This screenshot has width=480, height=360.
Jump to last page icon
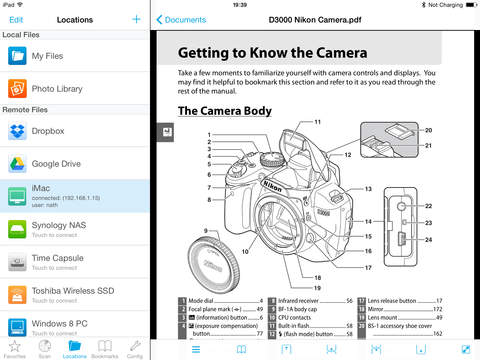421,349
